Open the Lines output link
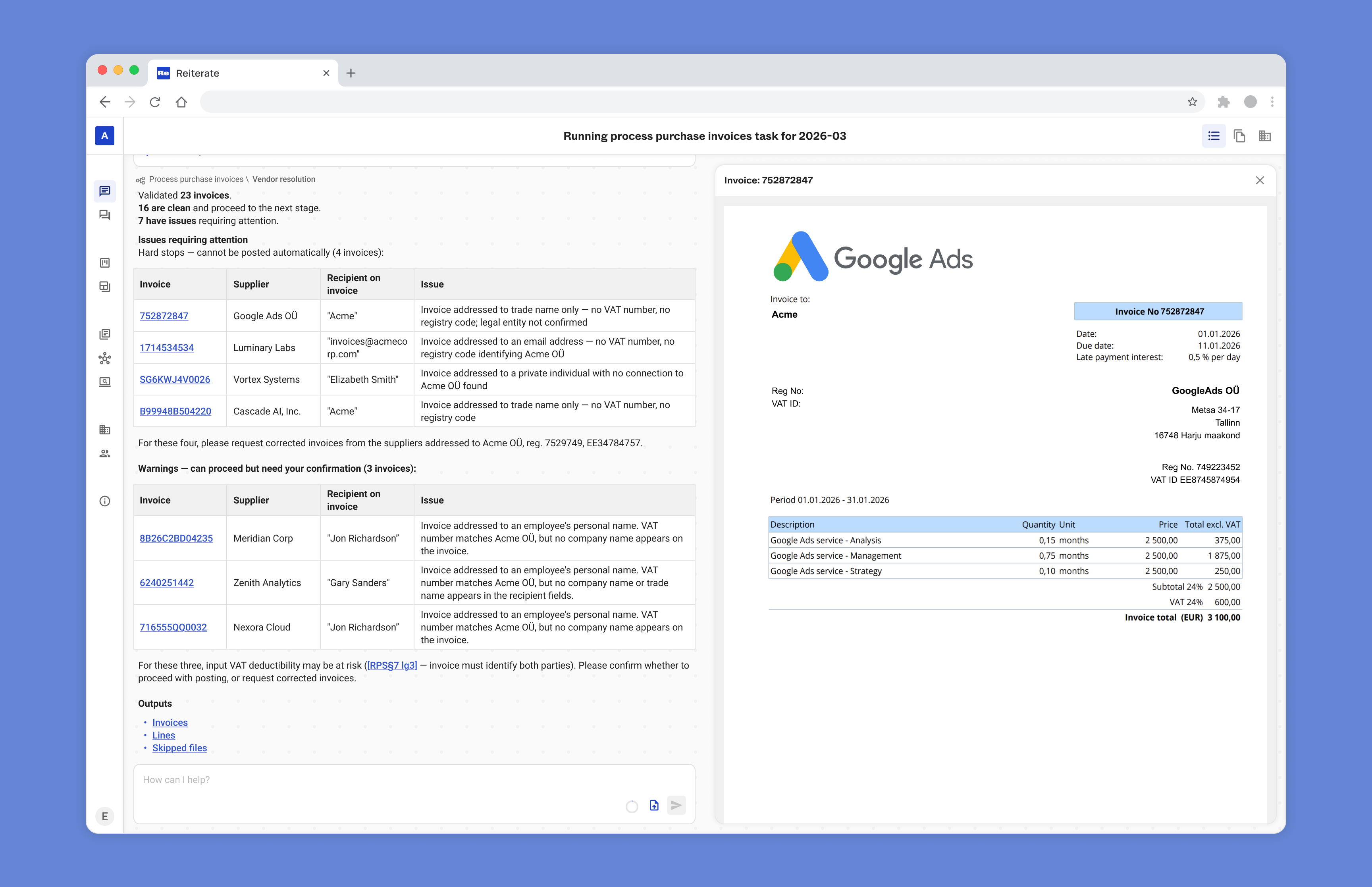 (x=164, y=735)
